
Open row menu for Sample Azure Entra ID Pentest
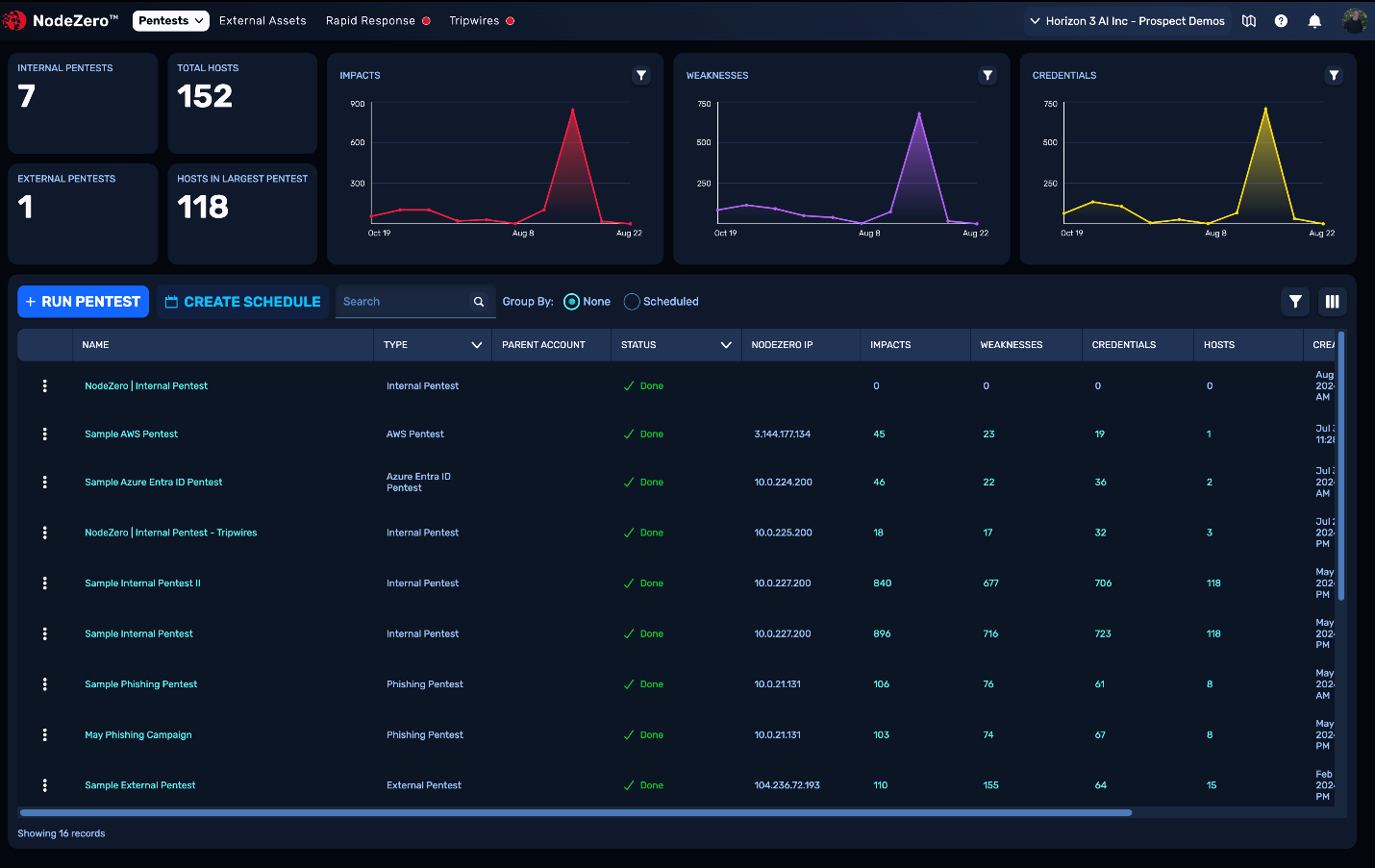(44, 482)
